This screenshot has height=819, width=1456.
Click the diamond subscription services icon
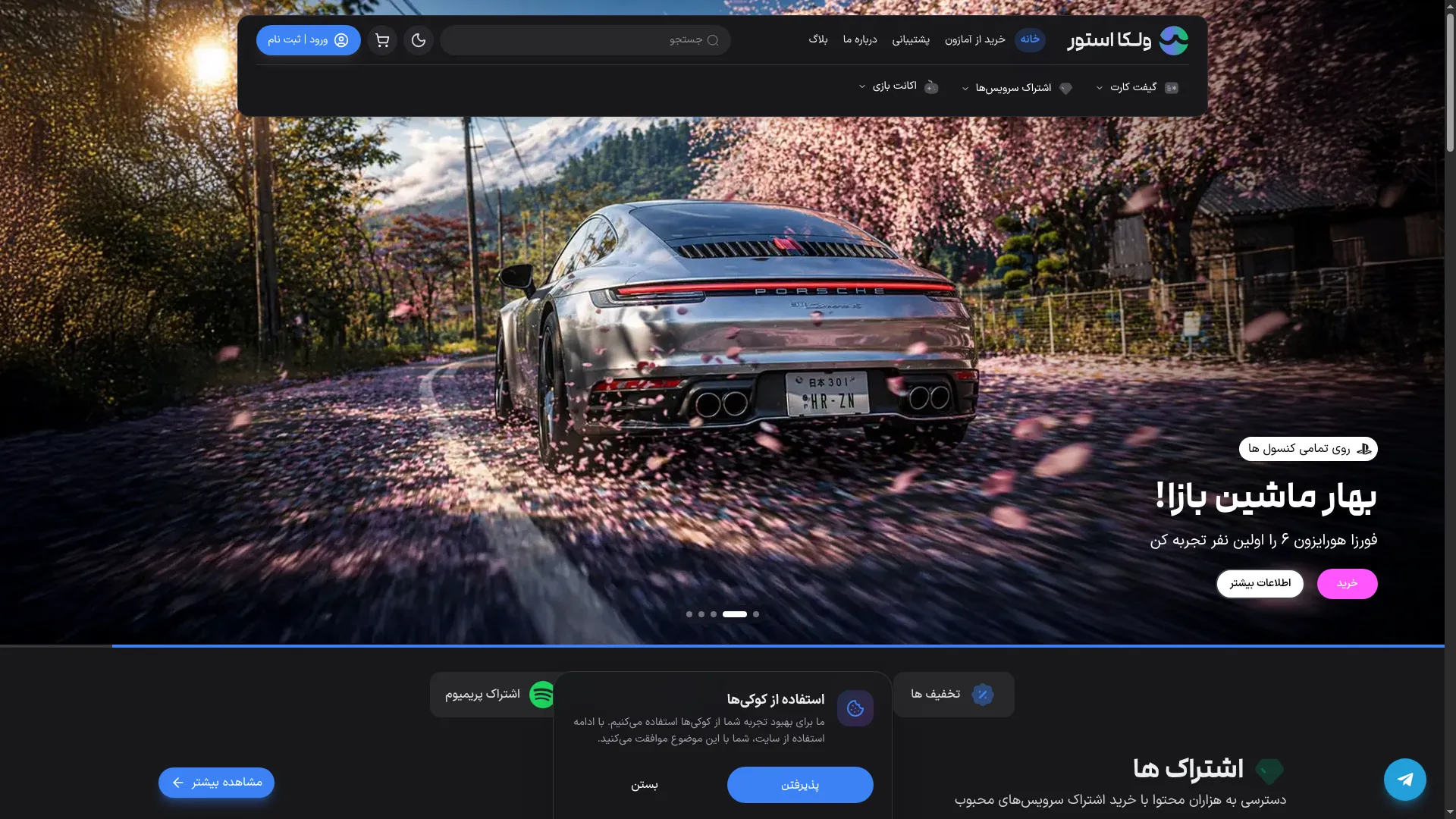[x=1065, y=88]
